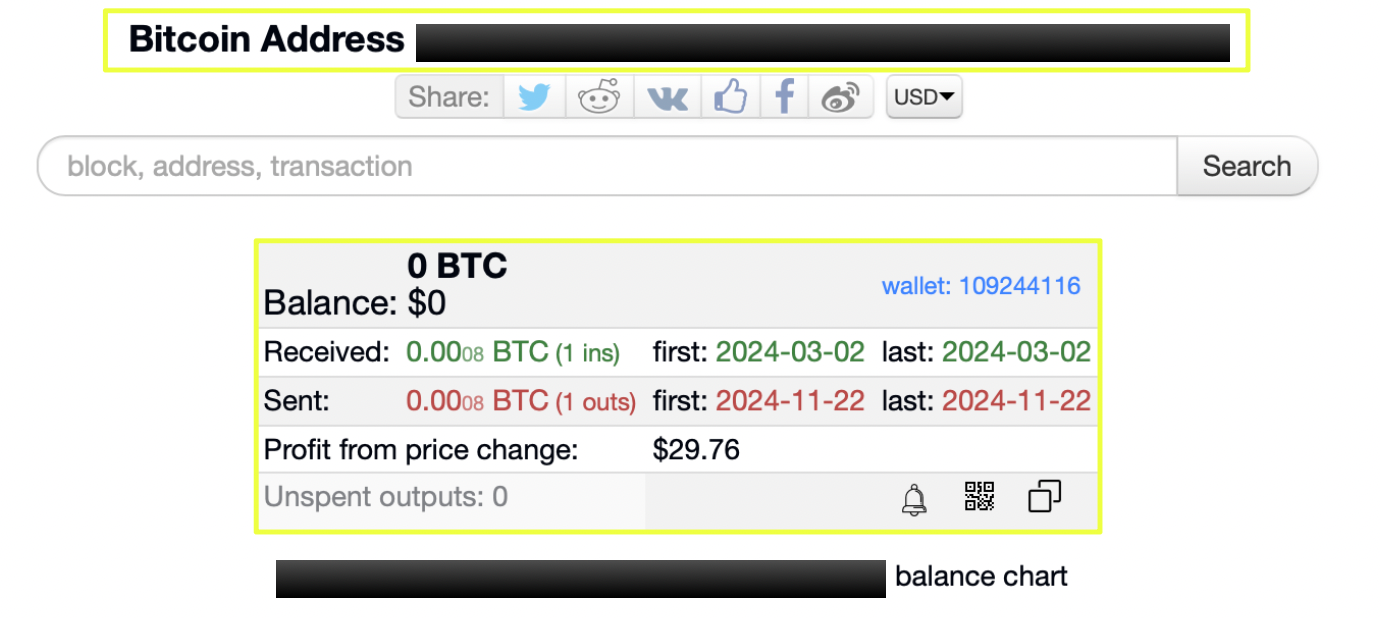Click the green received BTC amount
This screenshot has height=618, width=1380.
pyautogui.click(x=477, y=352)
